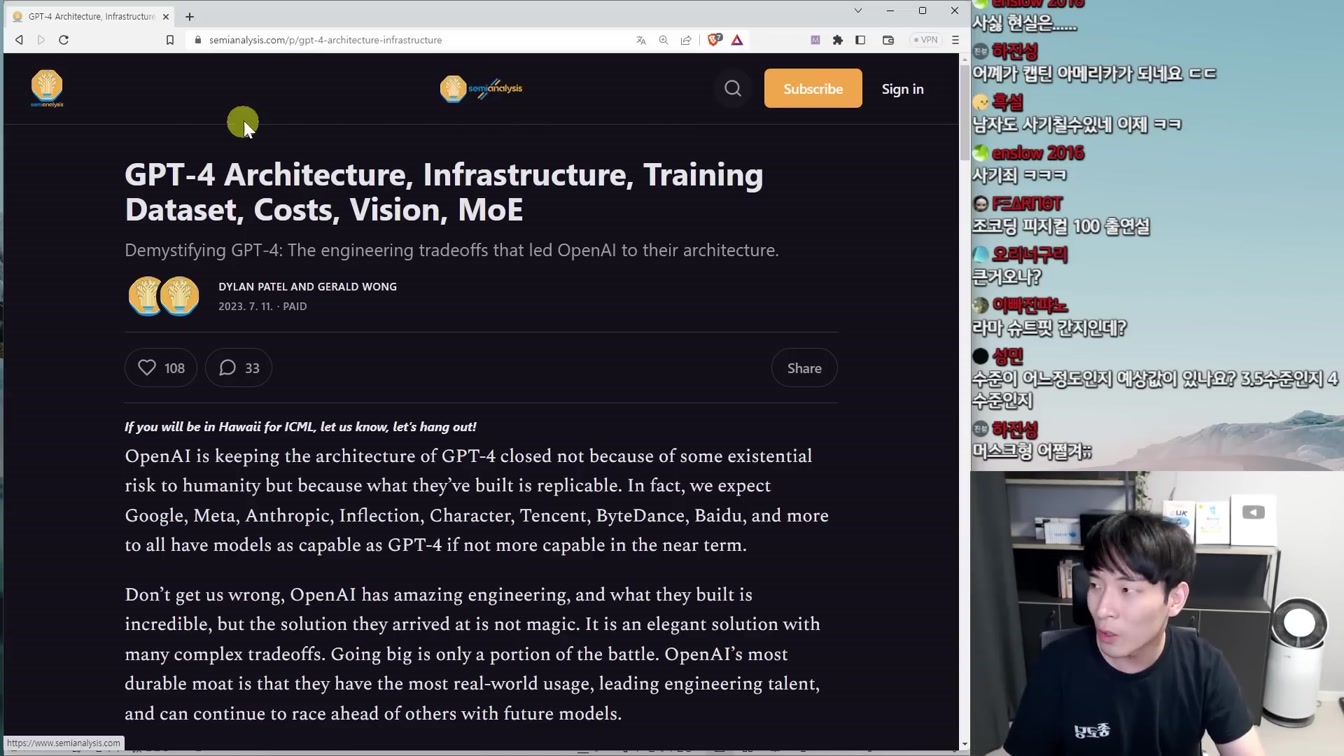Open the translate page icon

[x=641, y=40]
